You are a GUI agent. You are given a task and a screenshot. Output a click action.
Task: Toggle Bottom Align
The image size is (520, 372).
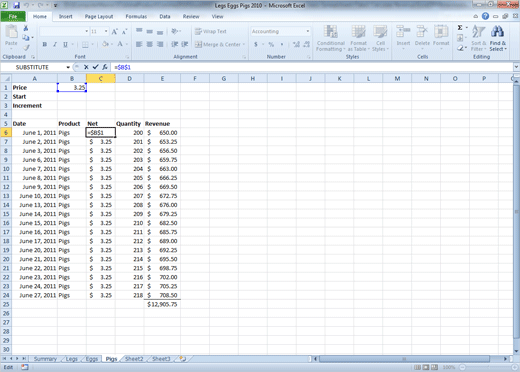tap(160, 31)
